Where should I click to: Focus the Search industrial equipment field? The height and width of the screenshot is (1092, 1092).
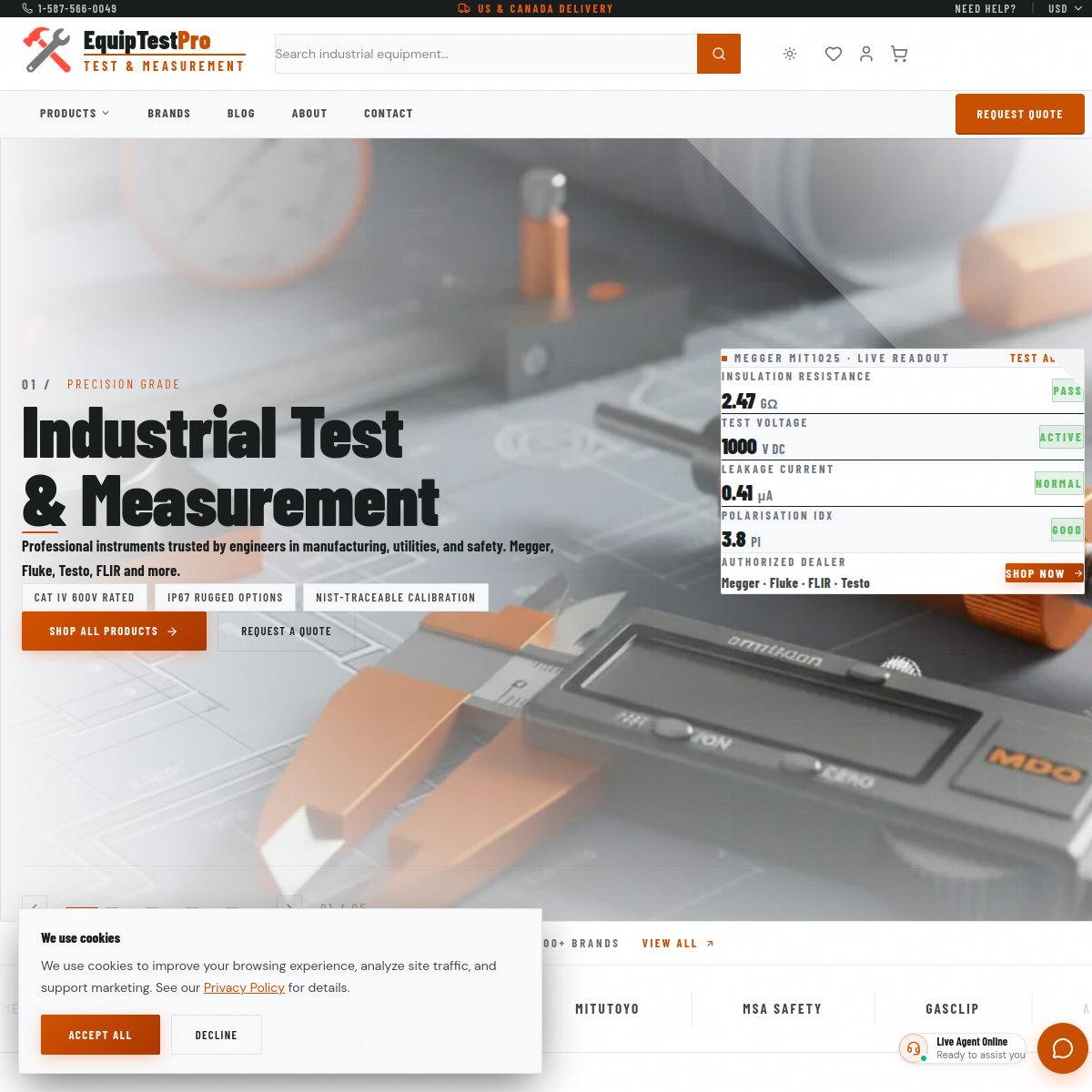[x=486, y=54]
